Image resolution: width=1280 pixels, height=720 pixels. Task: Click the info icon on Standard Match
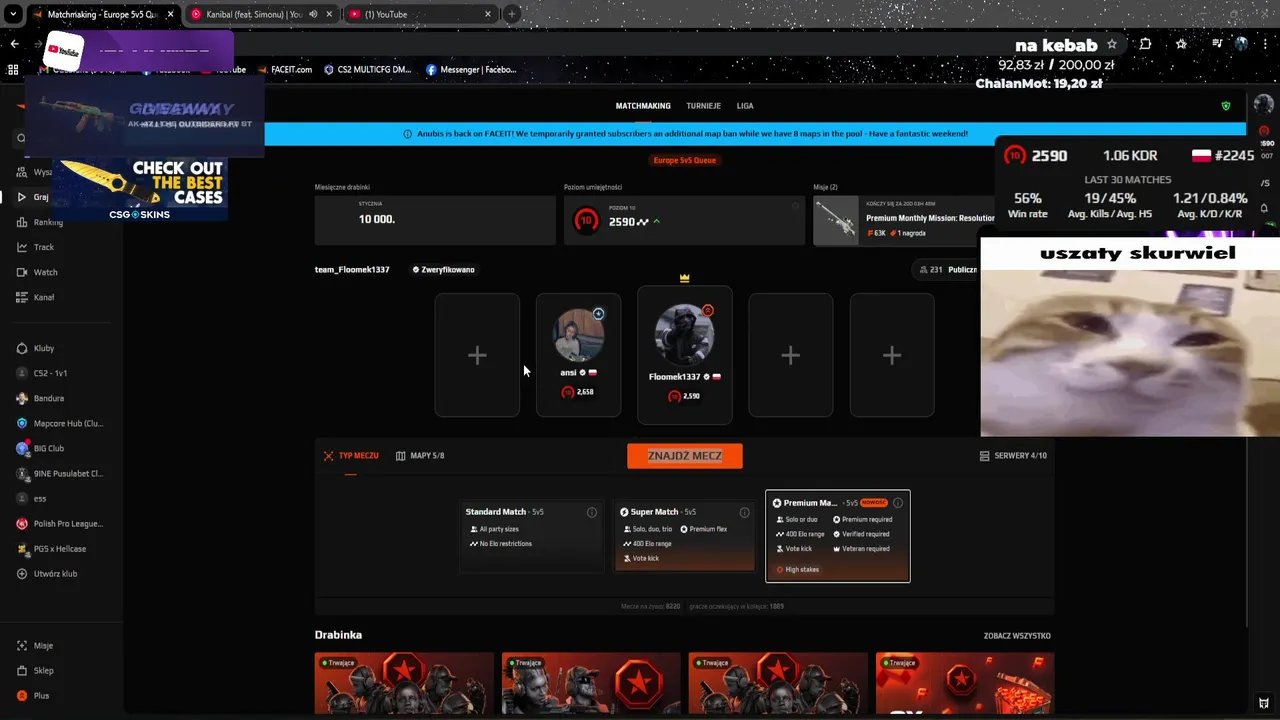pyautogui.click(x=592, y=512)
